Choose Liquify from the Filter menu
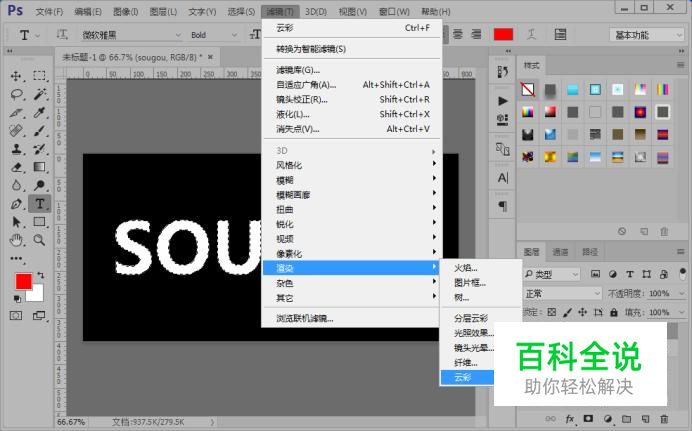 (x=352, y=114)
